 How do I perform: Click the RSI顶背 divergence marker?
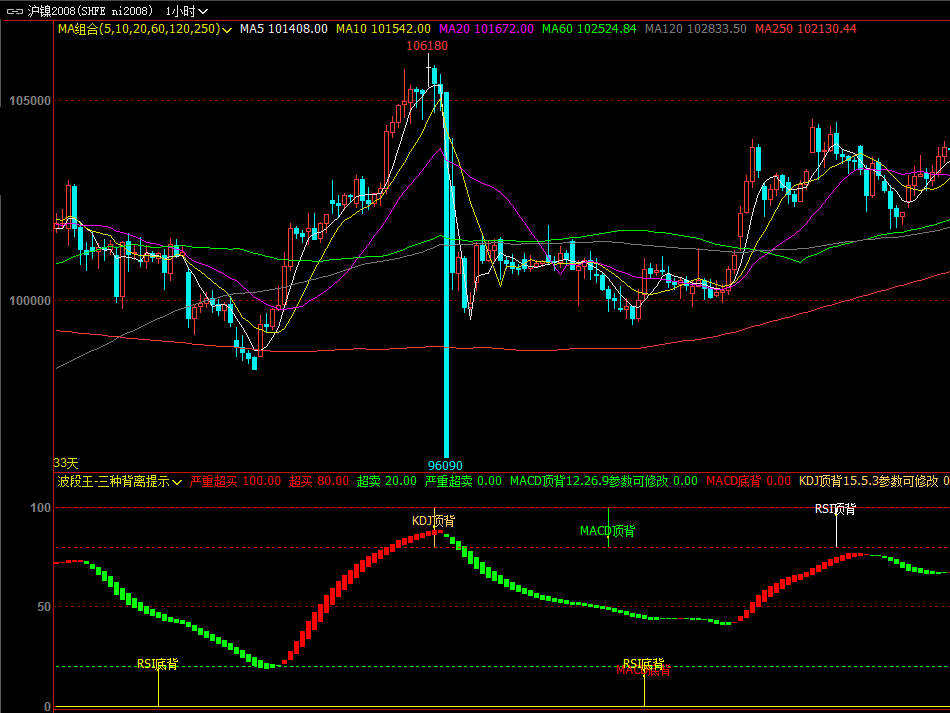(x=835, y=509)
